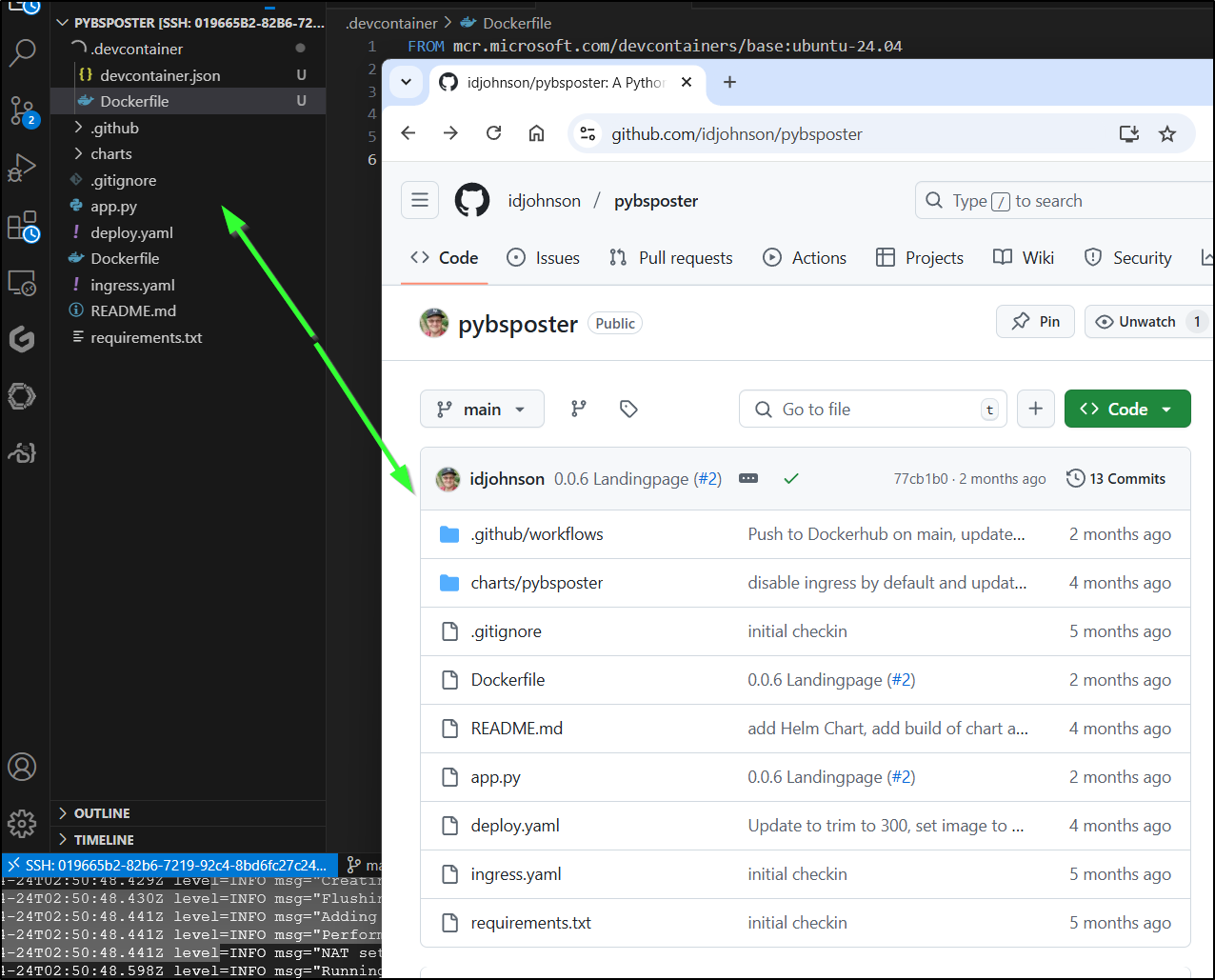This screenshot has width=1215, height=980.
Task: Open VS Code Manage gear menu
Action: (x=22, y=824)
